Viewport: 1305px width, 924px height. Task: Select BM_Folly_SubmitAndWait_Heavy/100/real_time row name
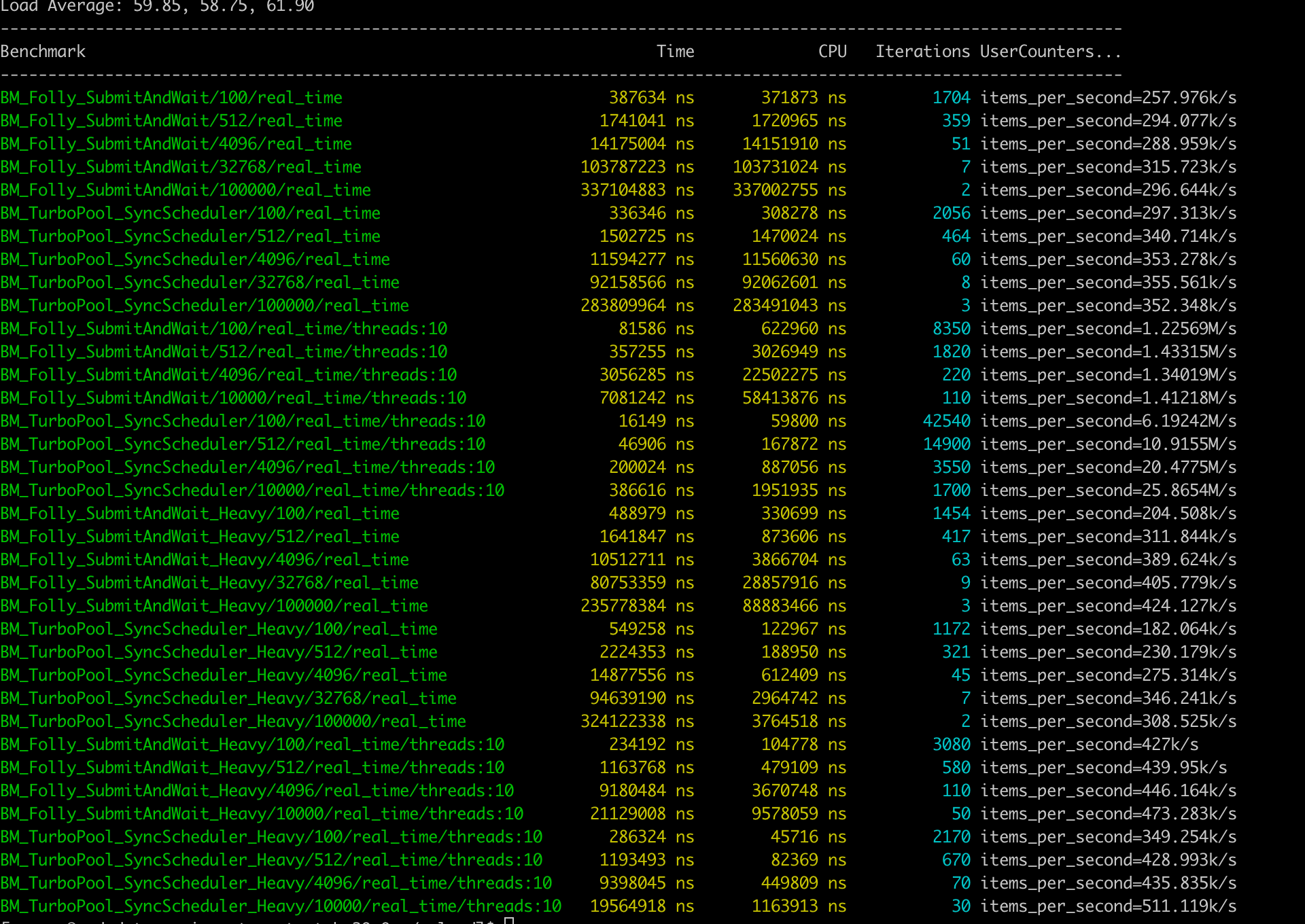tap(200, 514)
